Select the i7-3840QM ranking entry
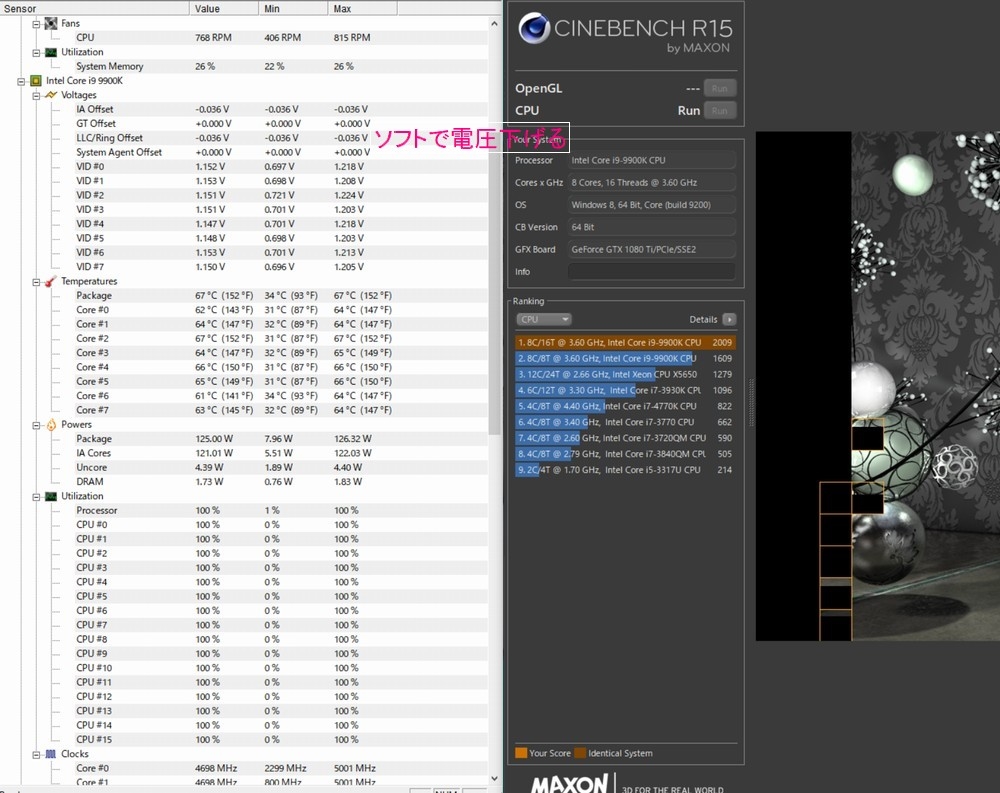 pyautogui.click(x=625, y=454)
